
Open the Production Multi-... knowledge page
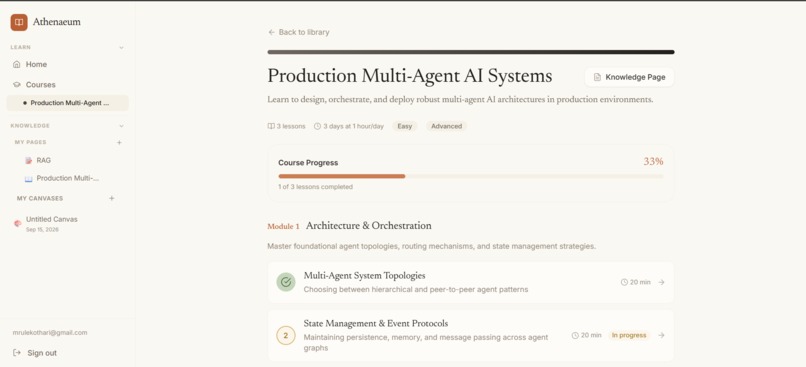pos(67,178)
